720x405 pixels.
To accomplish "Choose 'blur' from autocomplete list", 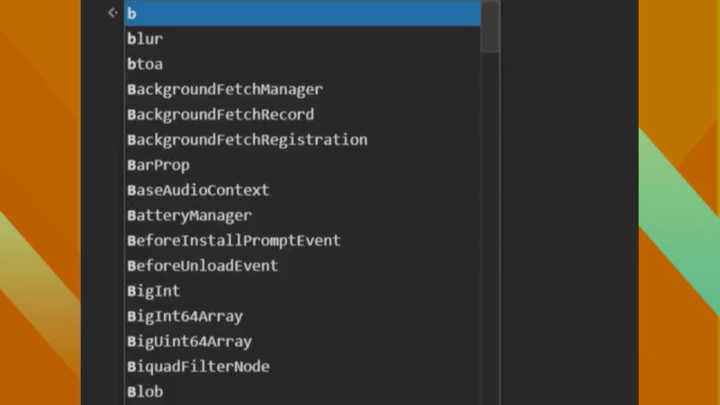I will pos(145,39).
